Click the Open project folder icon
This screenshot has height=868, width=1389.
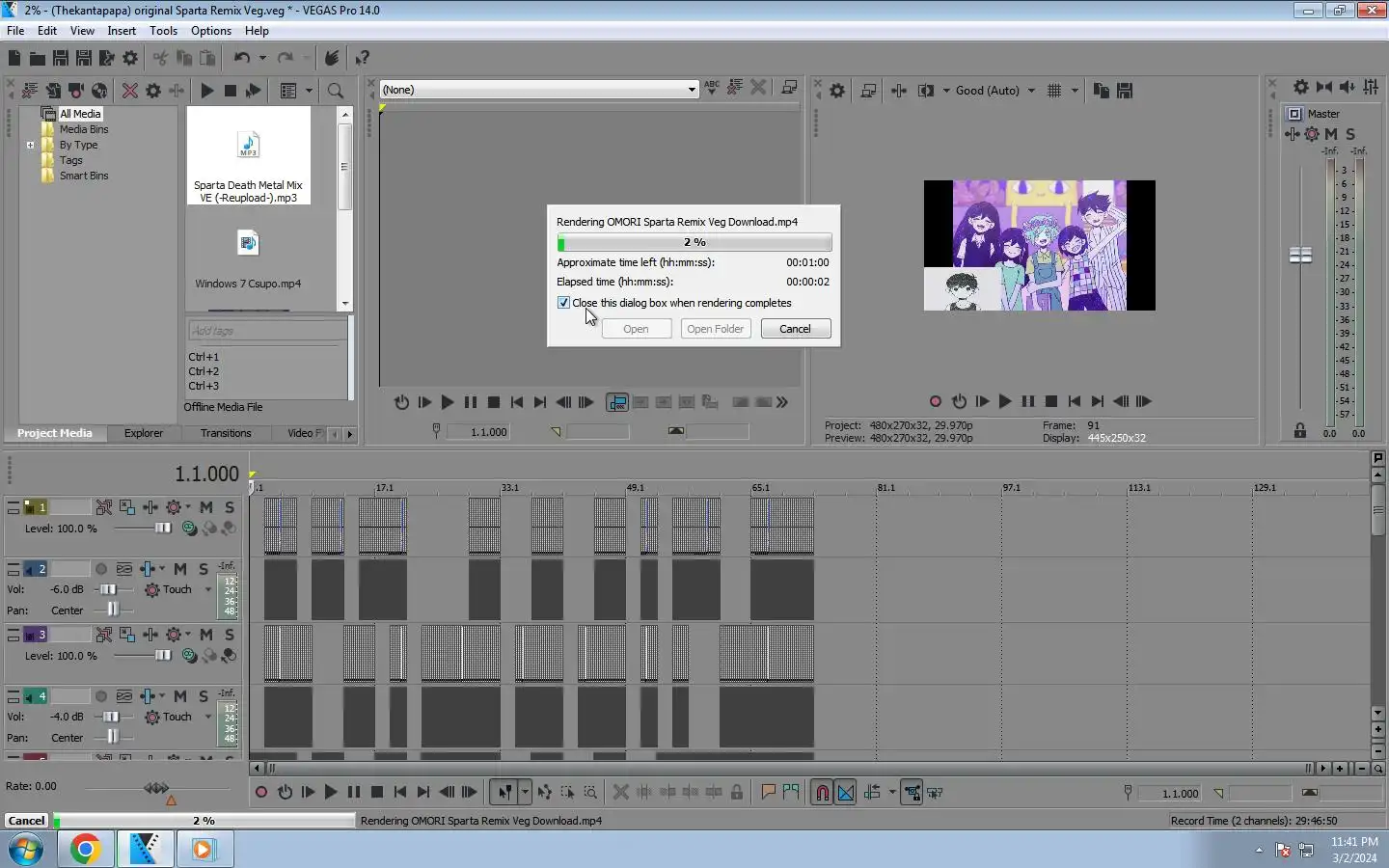point(38,59)
